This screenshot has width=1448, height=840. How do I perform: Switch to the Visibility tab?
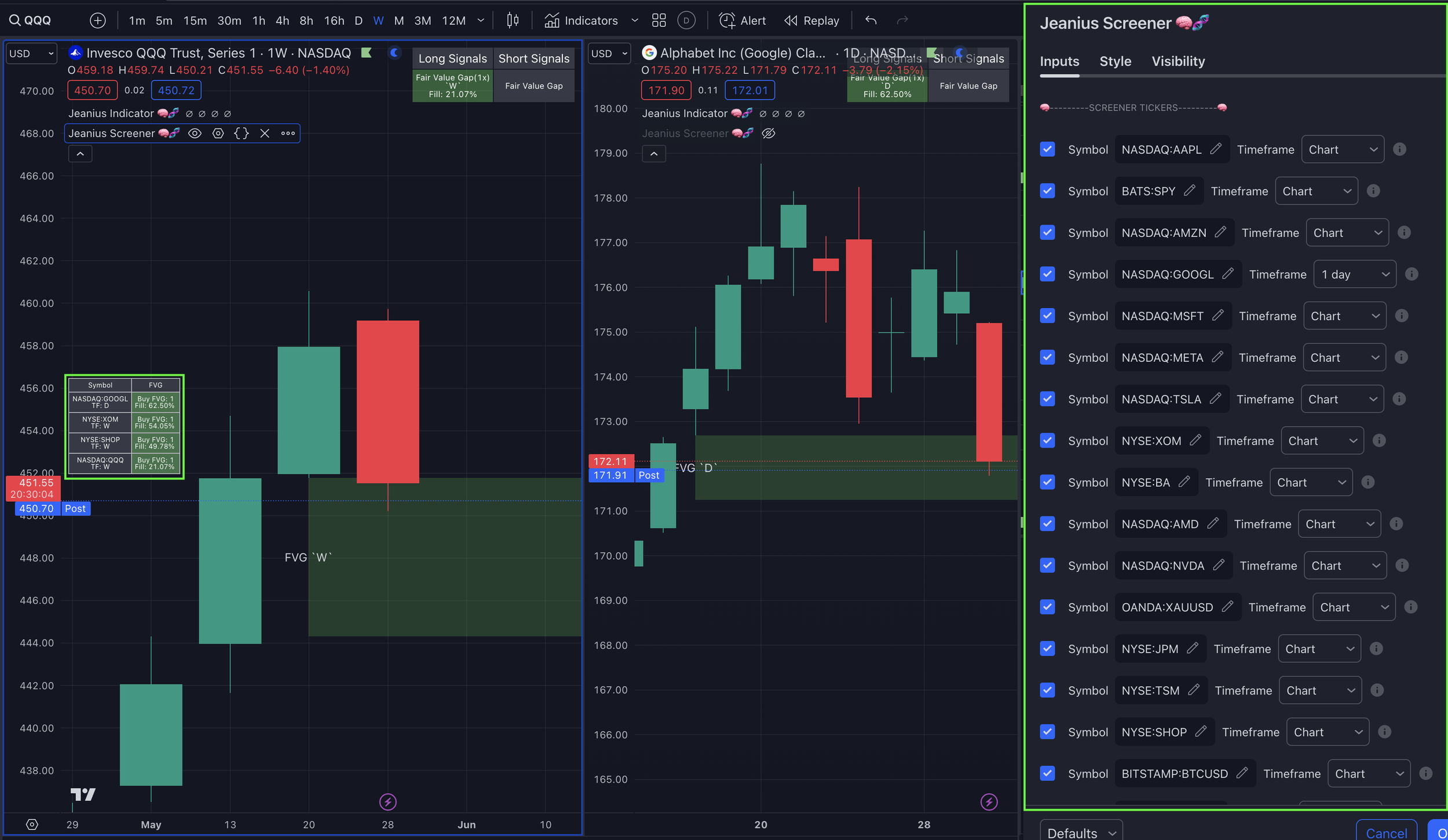pos(1178,61)
